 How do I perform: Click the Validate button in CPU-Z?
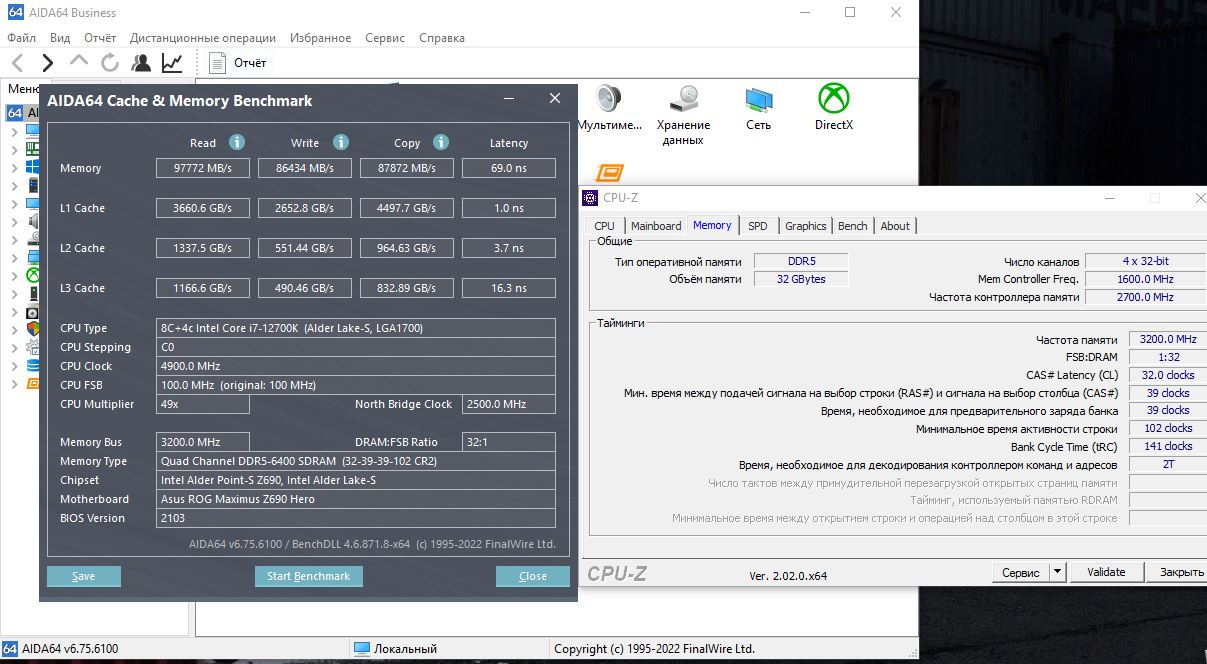point(1106,572)
